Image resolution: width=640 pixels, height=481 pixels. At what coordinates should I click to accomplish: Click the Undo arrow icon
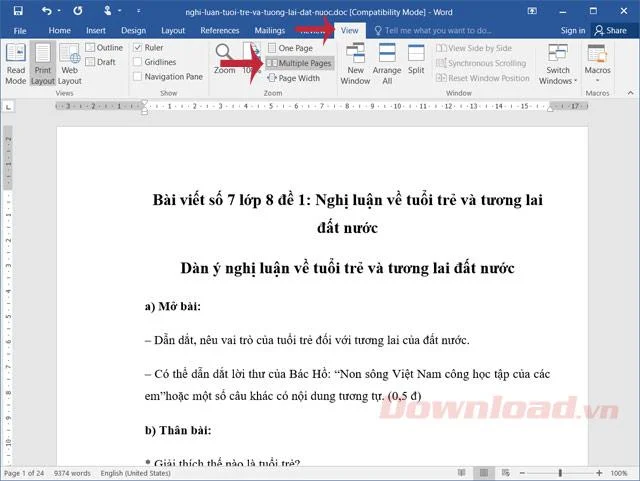(47, 11)
